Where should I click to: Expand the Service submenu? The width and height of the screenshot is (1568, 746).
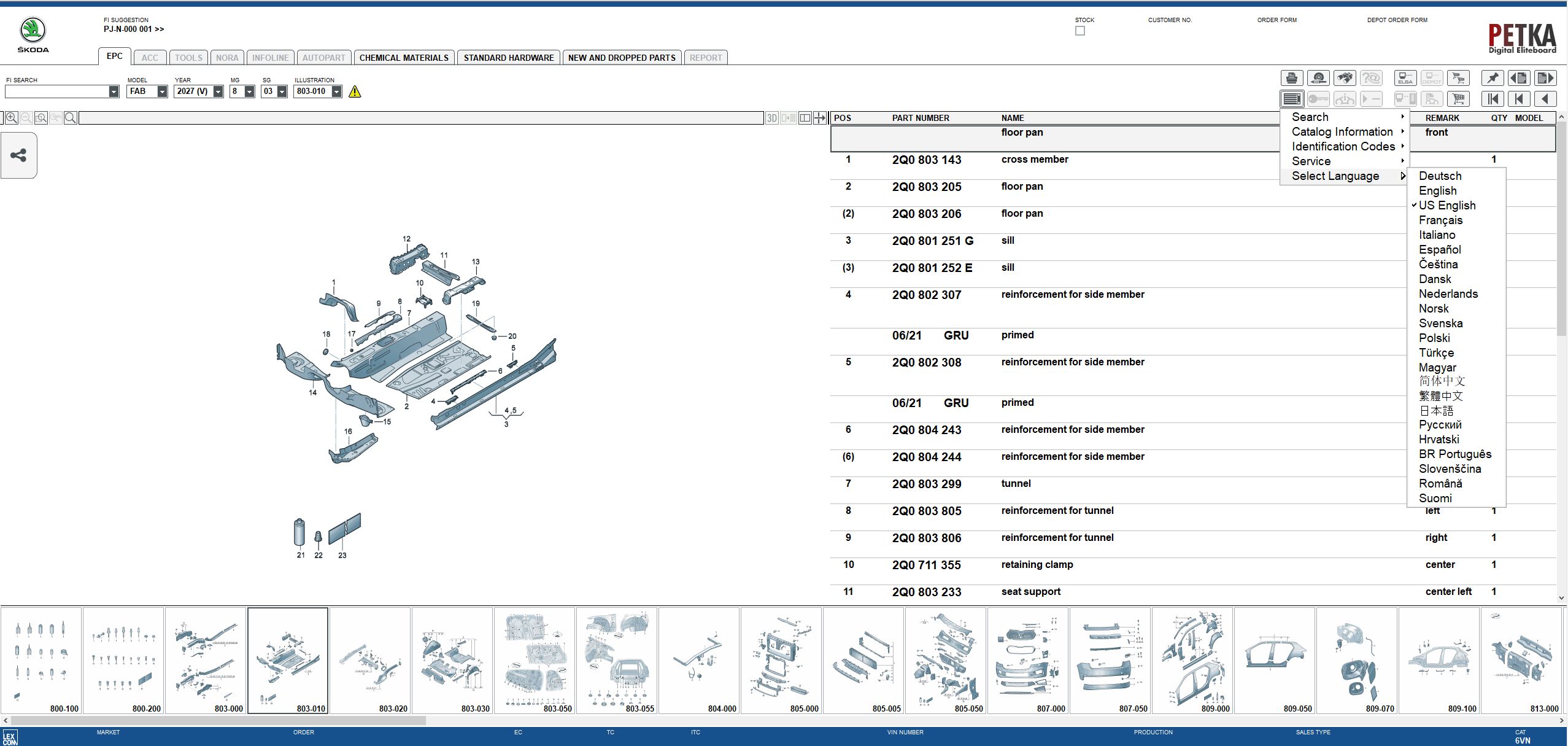1345,161
